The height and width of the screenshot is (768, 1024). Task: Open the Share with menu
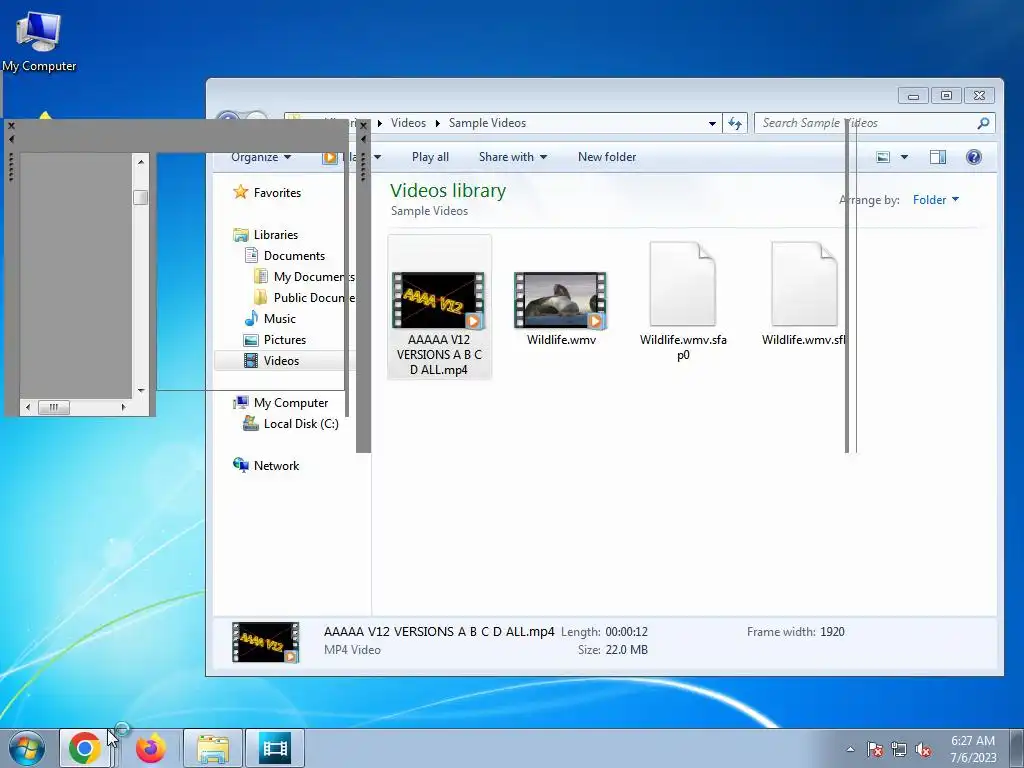513,157
